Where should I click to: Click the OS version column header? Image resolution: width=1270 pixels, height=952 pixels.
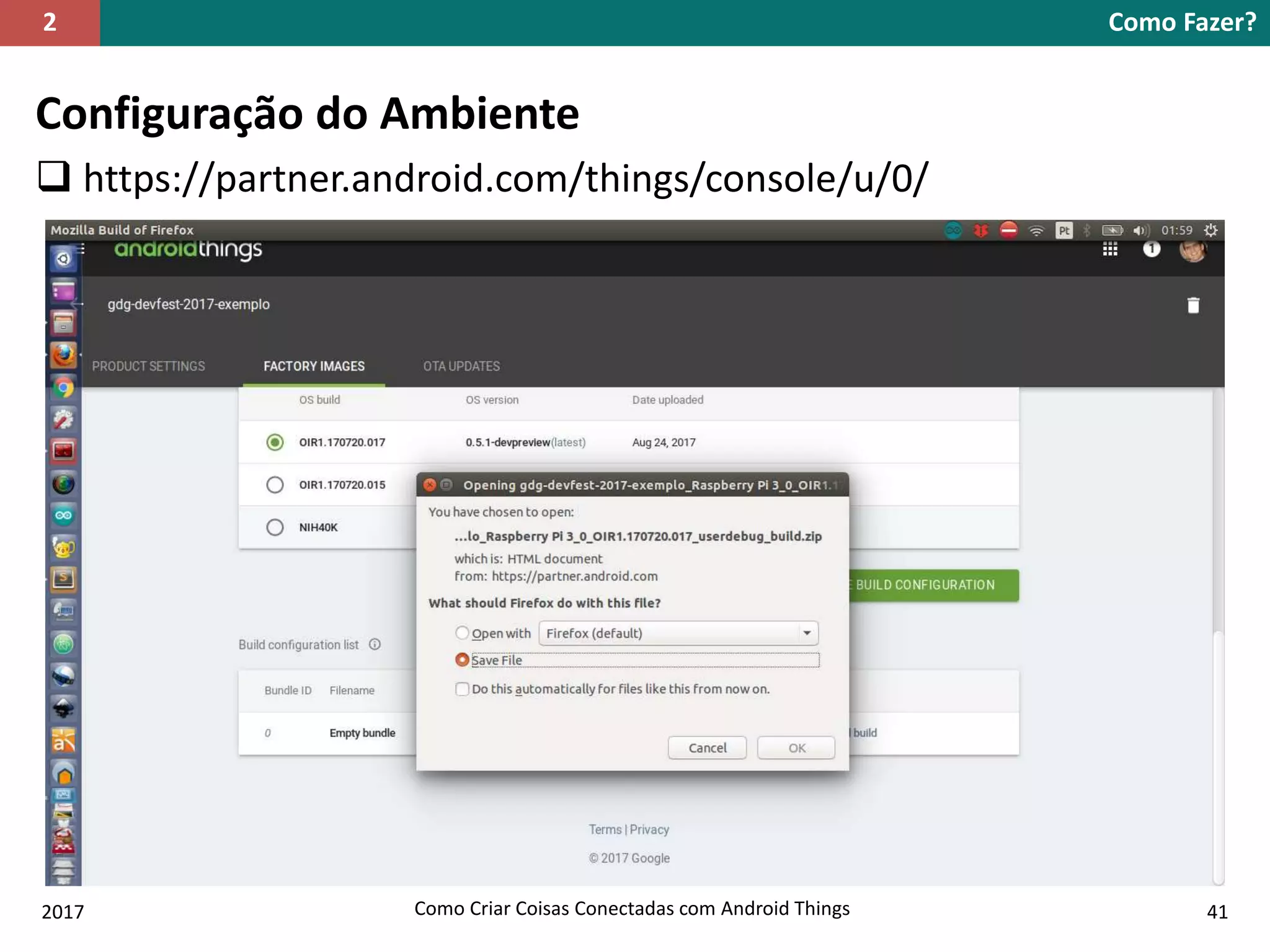492,400
